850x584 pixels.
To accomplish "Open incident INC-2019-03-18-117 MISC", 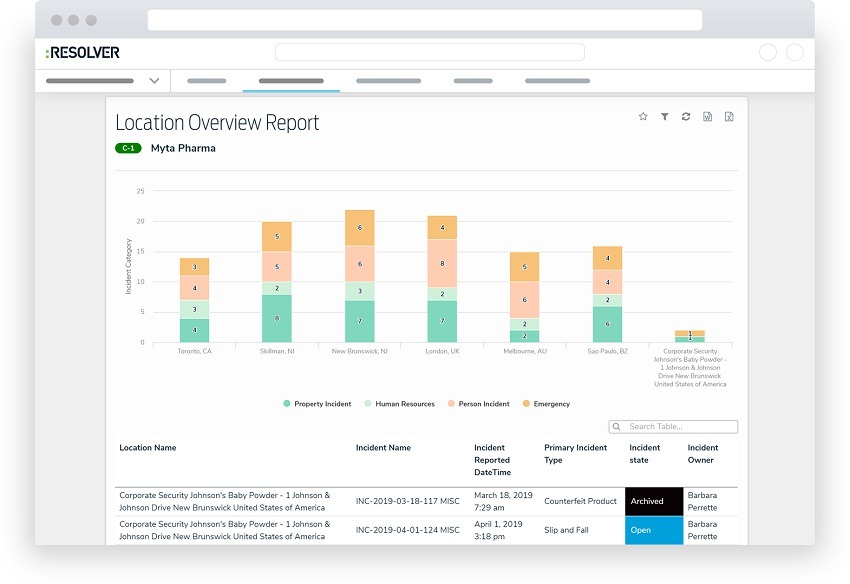I will (408, 501).
